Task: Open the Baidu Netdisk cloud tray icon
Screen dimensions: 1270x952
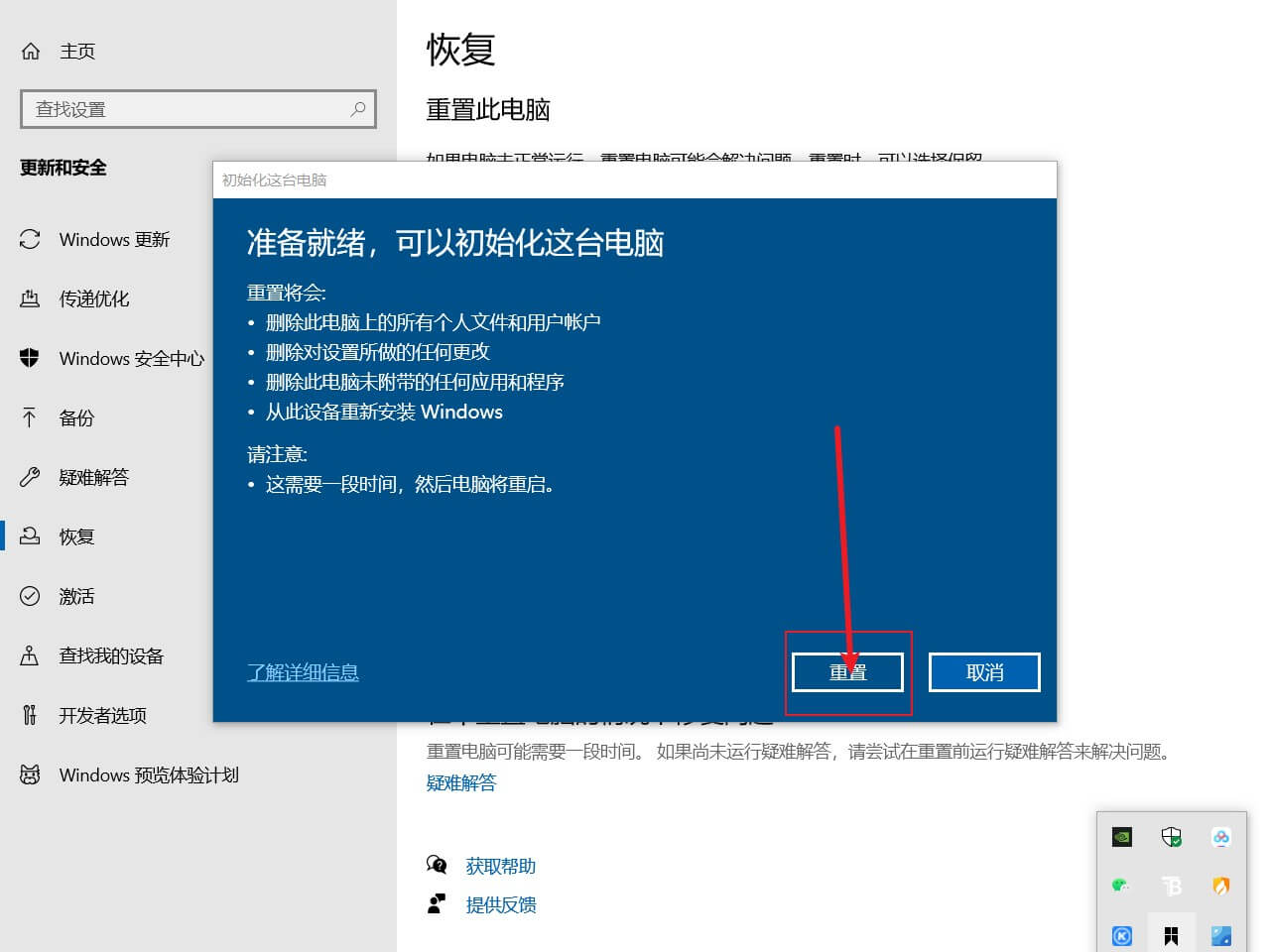Action: click(x=1221, y=837)
